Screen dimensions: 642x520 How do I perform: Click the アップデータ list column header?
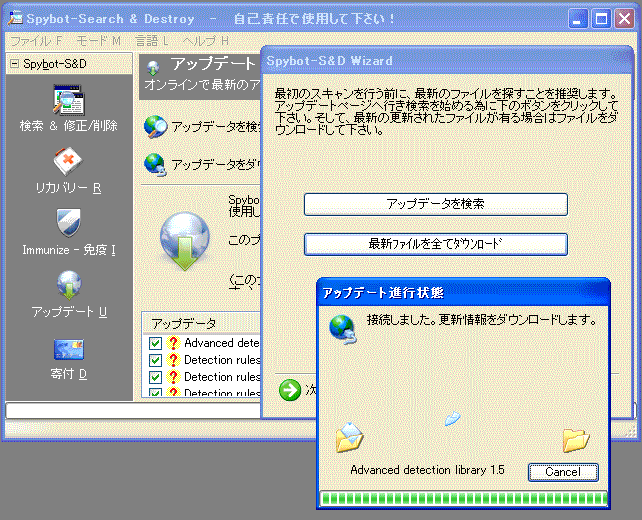(201, 323)
